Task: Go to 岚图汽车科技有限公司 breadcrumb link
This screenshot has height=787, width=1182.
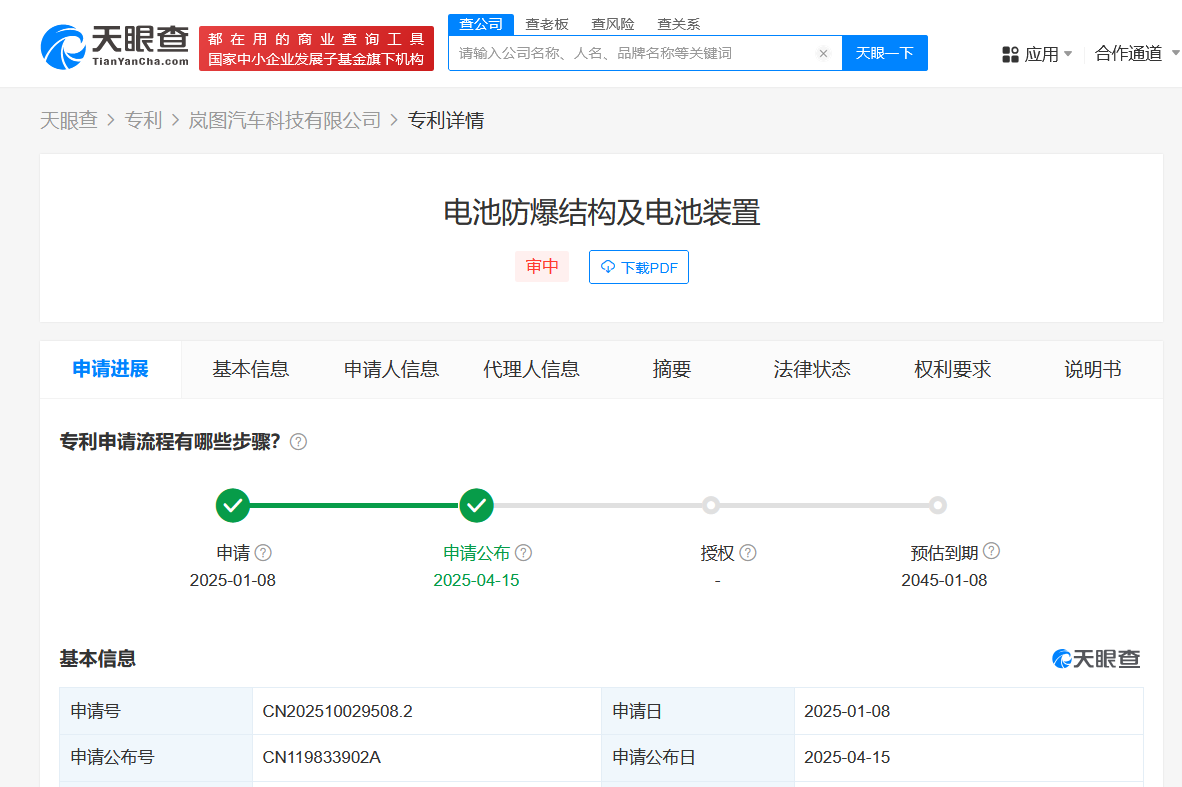Action: pyautogui.click(x=285, y=120)
